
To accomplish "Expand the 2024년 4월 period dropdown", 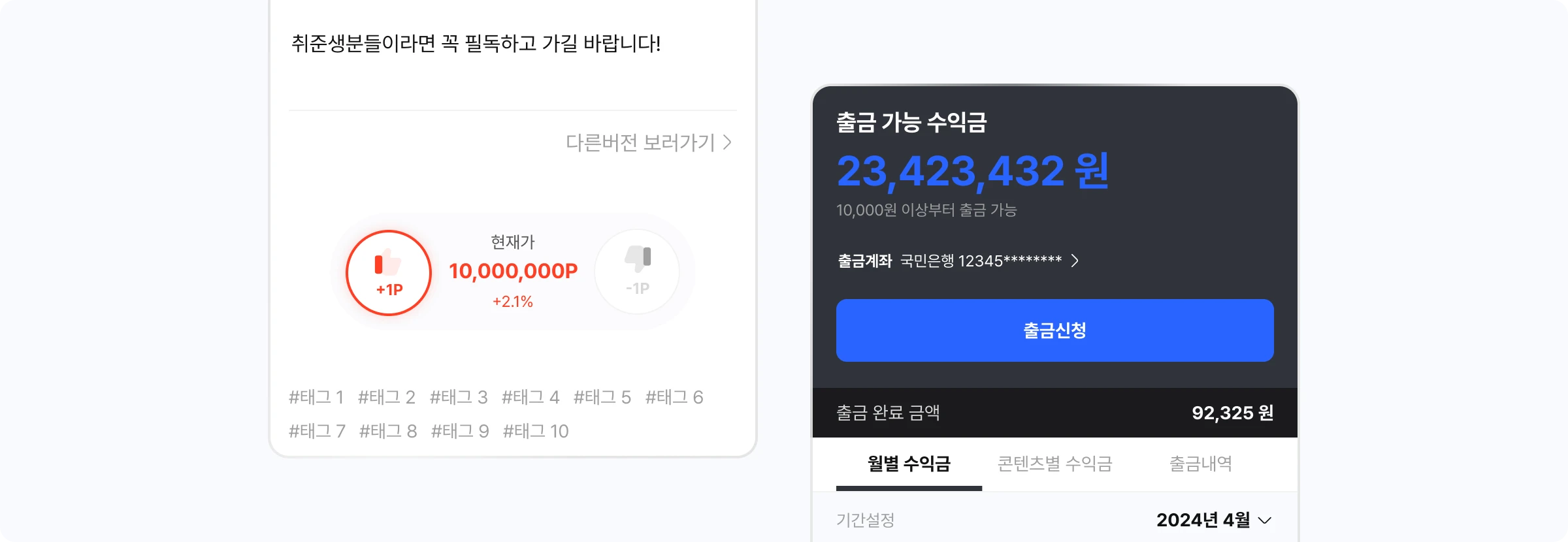I will click(1214, 520).
